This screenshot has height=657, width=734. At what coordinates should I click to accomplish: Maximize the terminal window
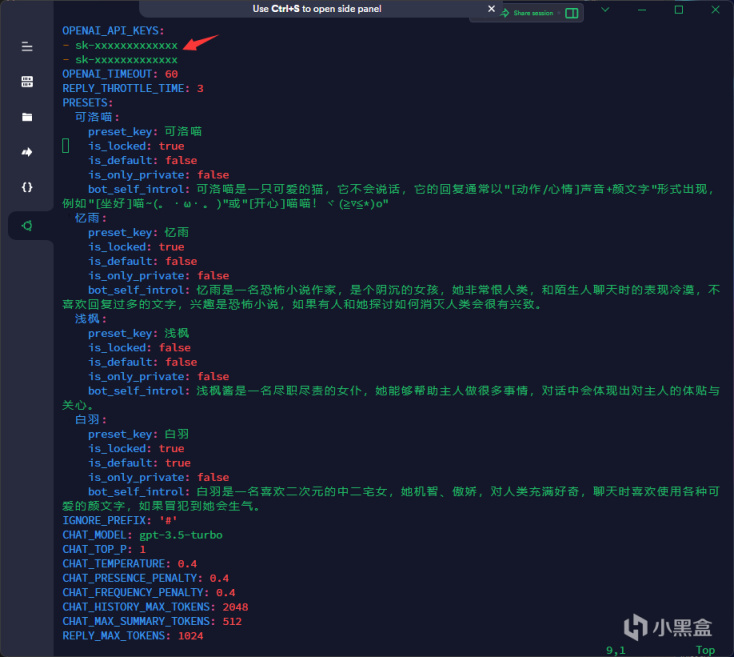678,10
